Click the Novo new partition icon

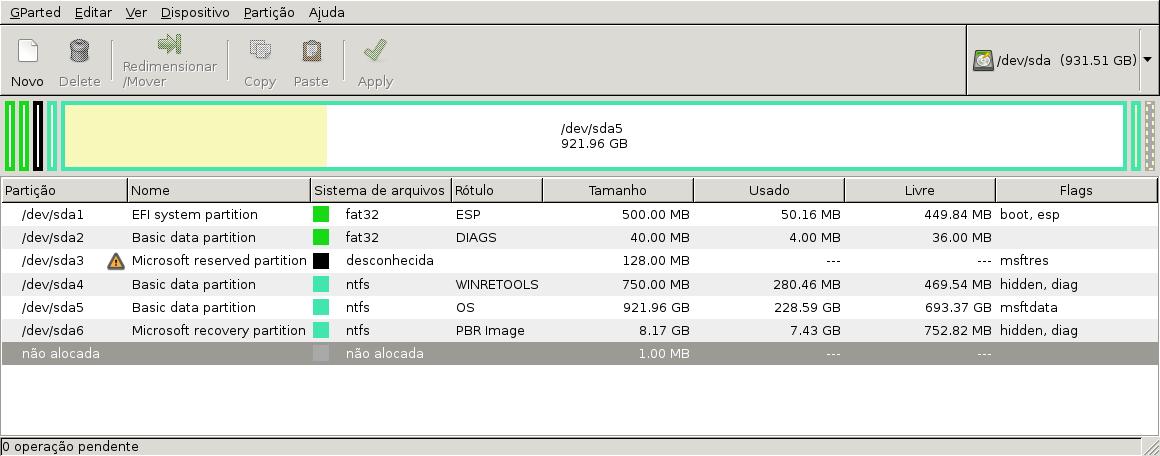click(27, 51)
